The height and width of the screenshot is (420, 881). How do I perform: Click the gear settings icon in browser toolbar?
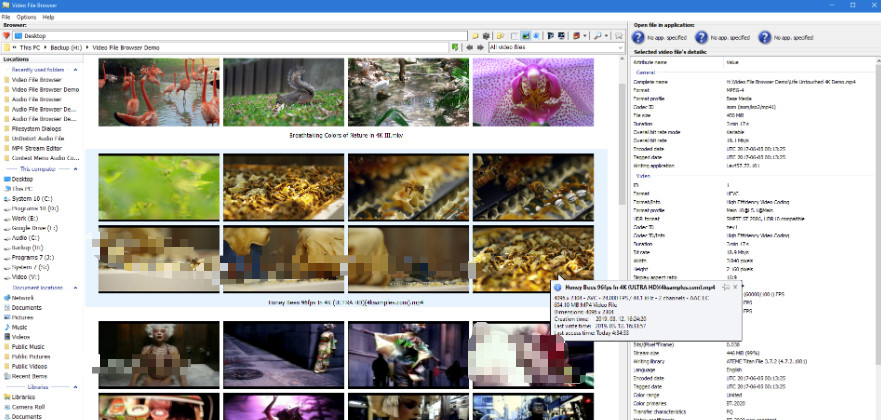click(487, 36)
